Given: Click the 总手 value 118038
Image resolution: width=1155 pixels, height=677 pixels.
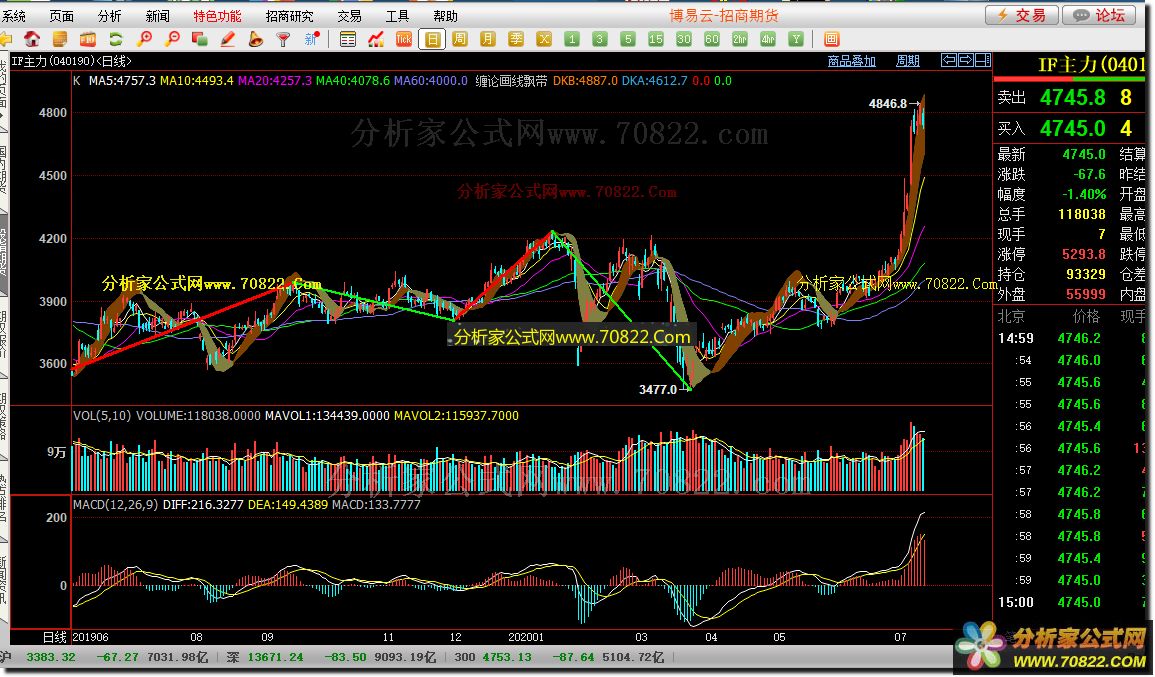Looking at the screenshot, I should pos(1081,214).
